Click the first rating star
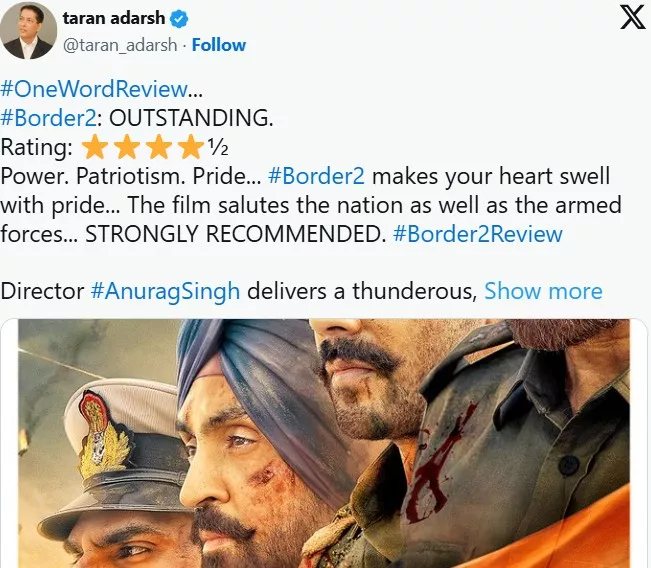This screenshot has width=651, height=568. (95, 147)
